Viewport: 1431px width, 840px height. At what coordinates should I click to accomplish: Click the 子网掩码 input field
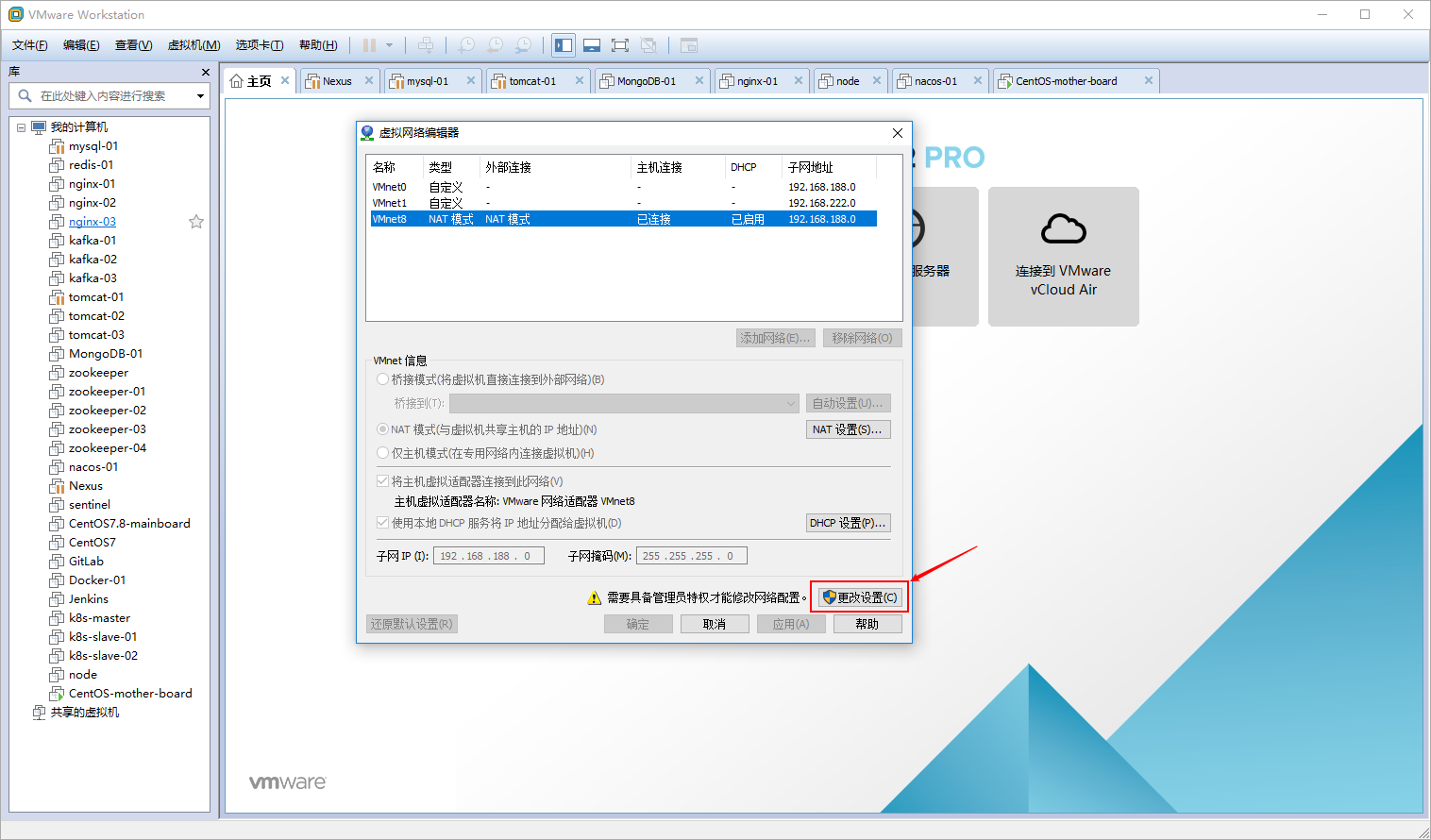tap(692, 556)
